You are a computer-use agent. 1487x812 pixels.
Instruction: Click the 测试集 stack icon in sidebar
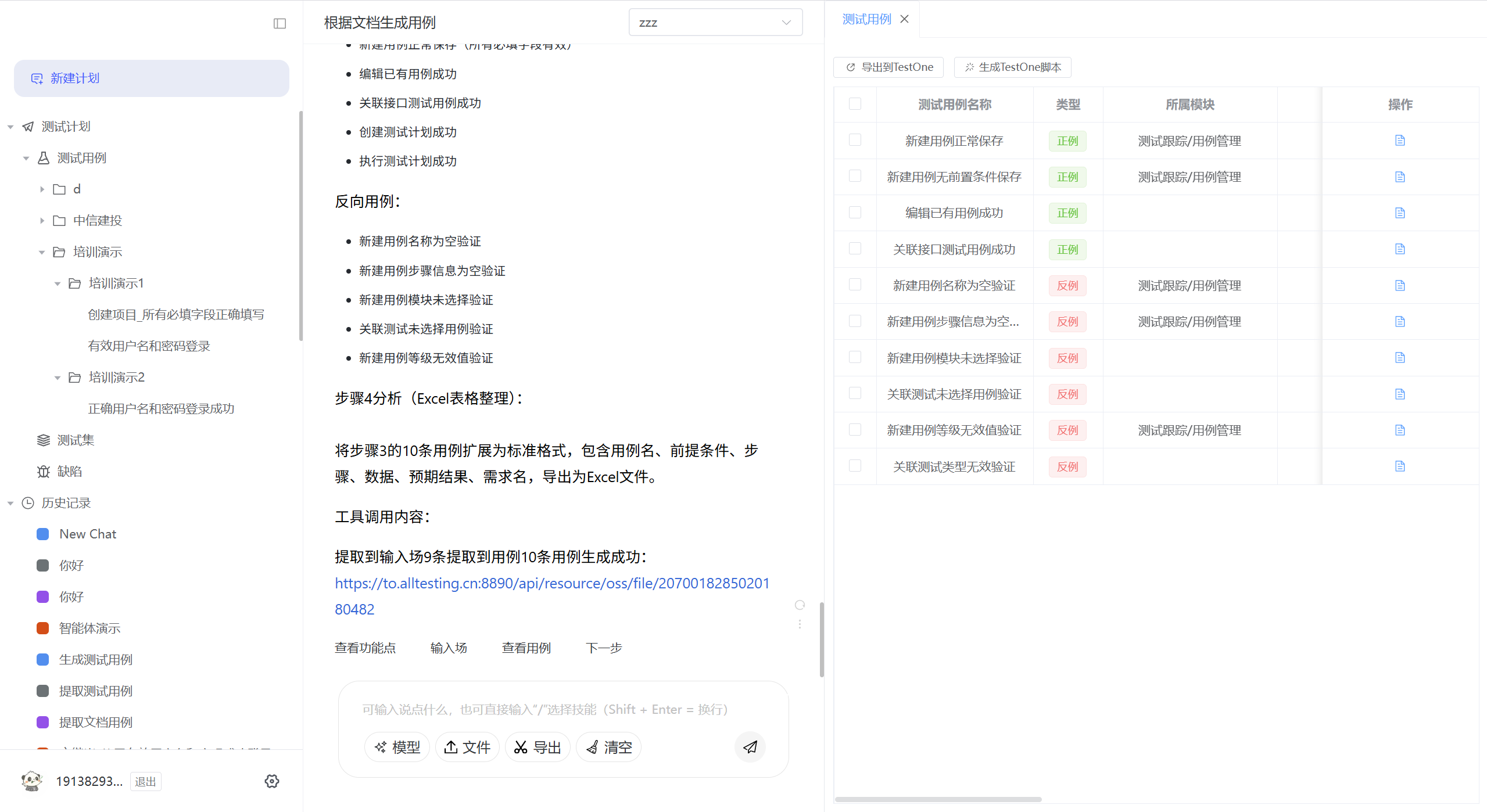[44, 440]
